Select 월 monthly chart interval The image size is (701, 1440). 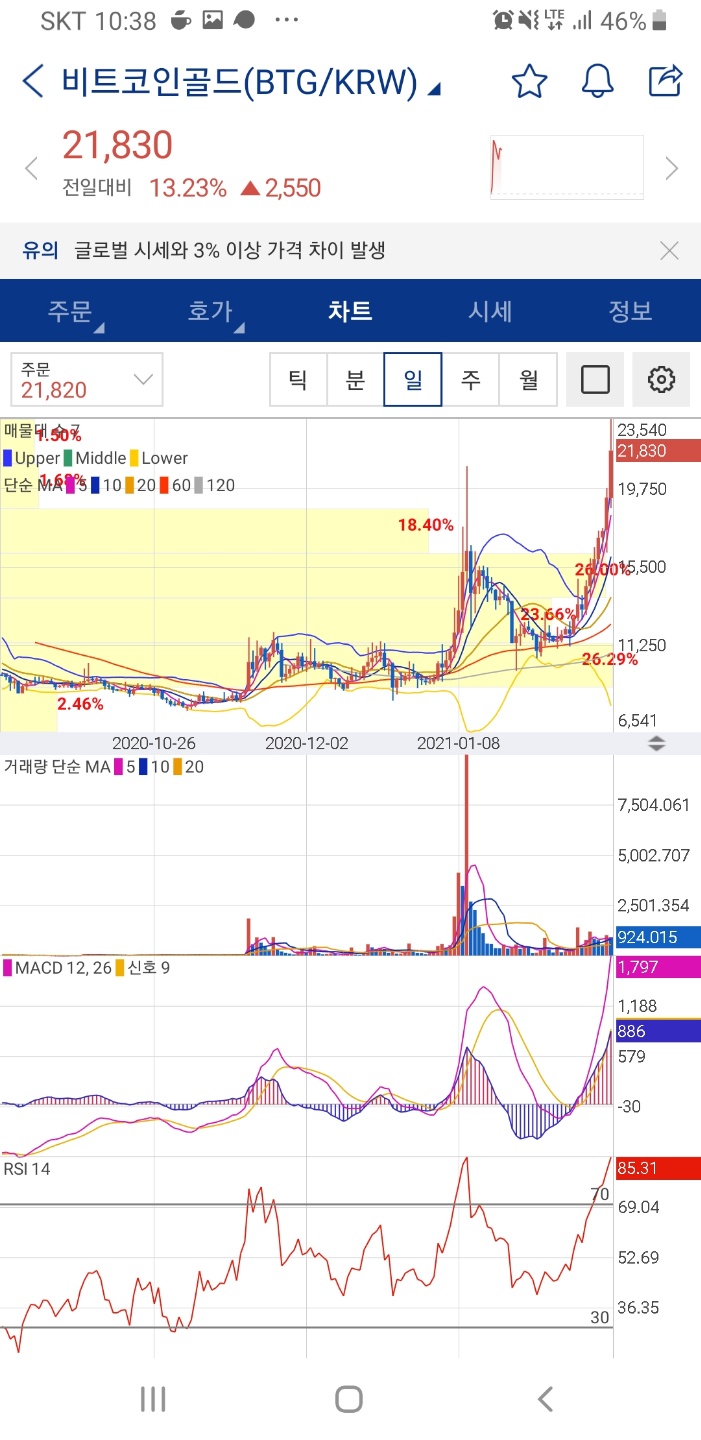point(528,380)
